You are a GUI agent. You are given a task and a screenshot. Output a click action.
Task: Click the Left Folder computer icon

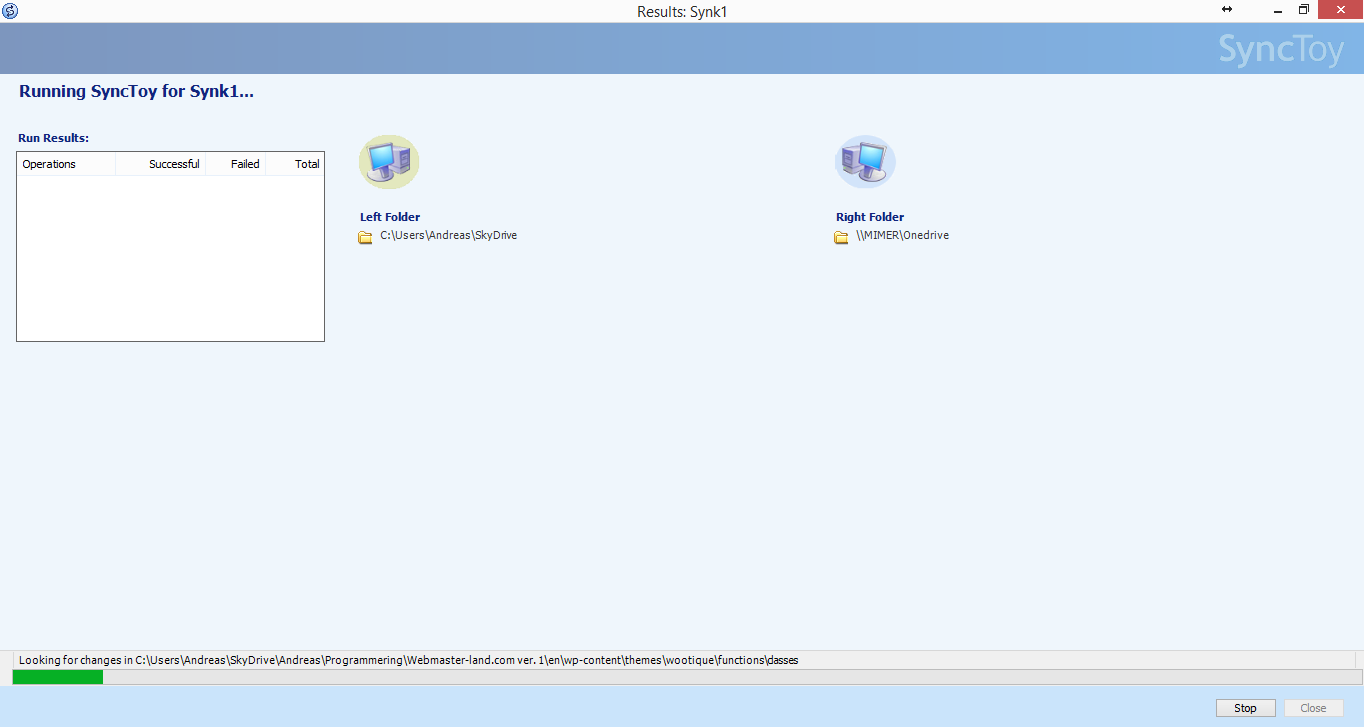389,162
